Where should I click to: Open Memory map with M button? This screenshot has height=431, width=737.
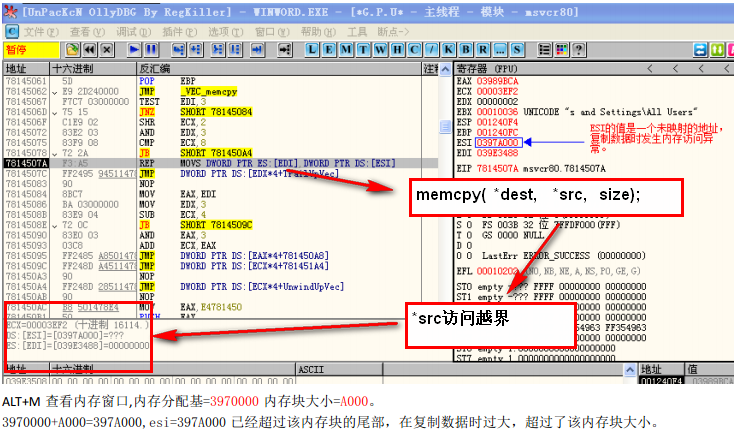click(346, 50)
